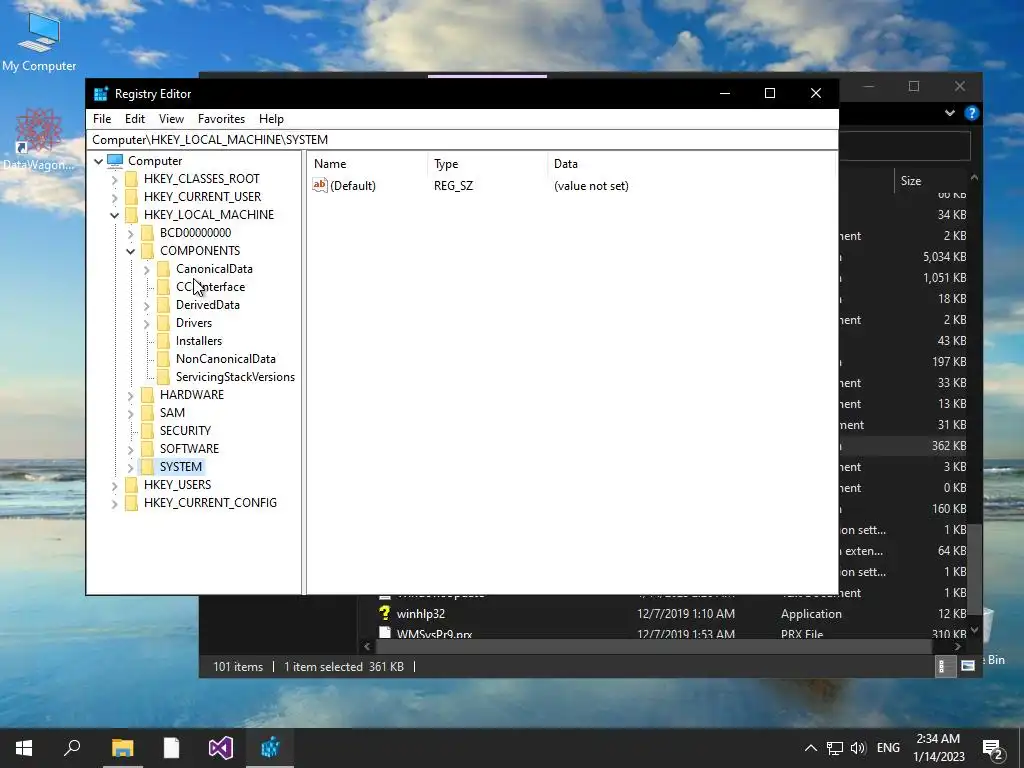Collapse the Computer root node
The width and height of the screenshot is (1024, 768).
pos(99,161)
